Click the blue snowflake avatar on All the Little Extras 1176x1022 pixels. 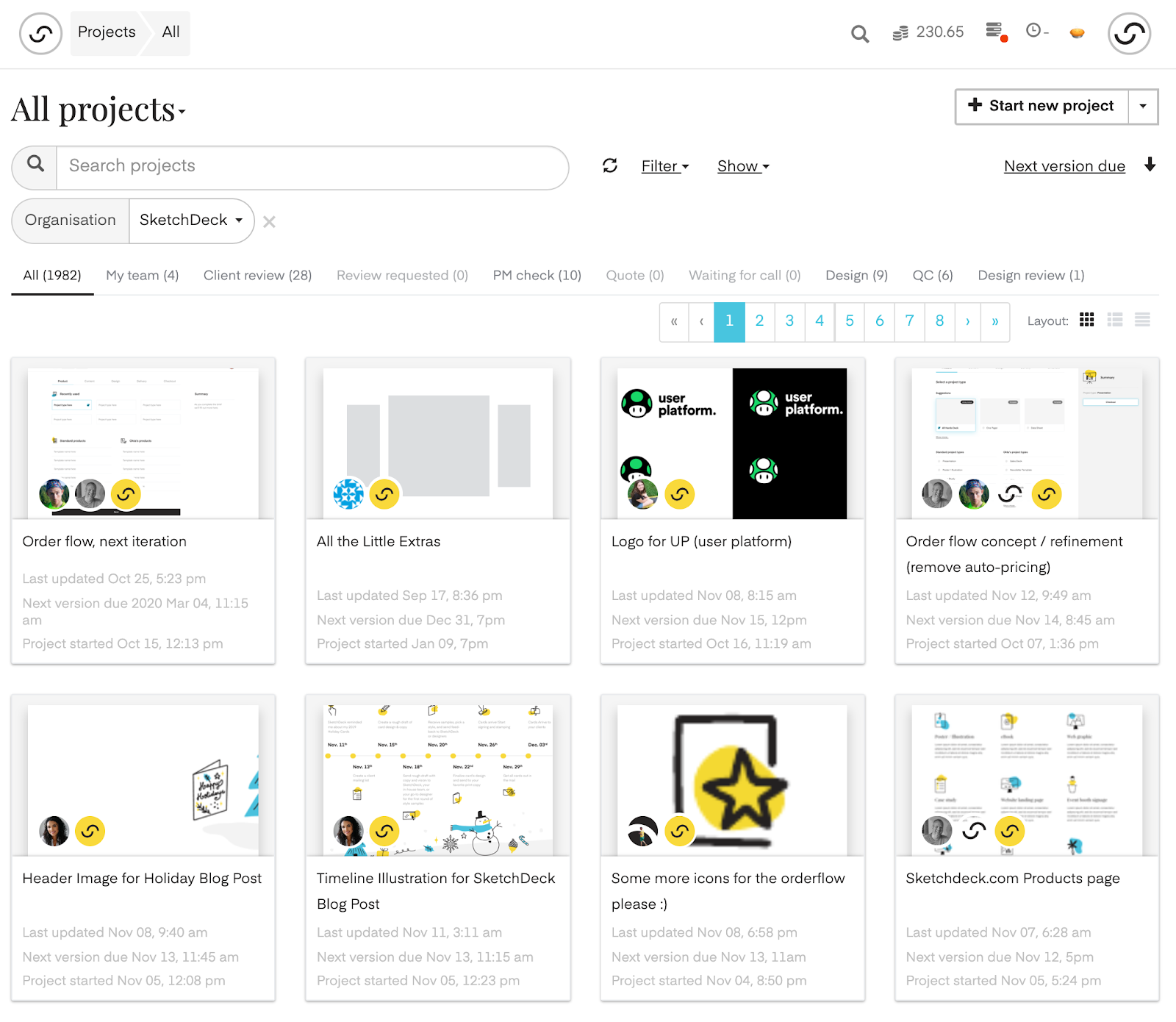pyautogui.click(x=348, y=494)
